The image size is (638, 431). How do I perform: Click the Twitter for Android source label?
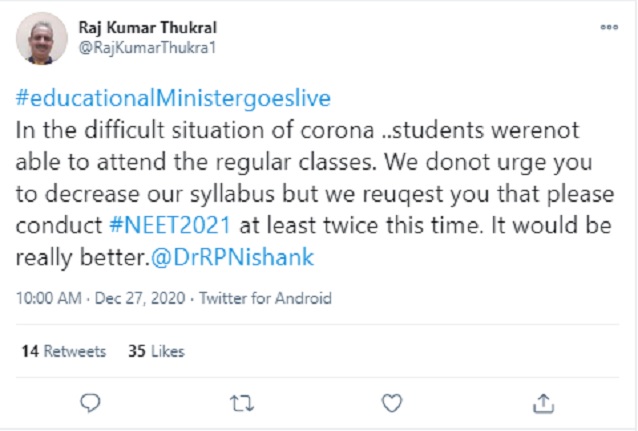[x=265, y=298]
